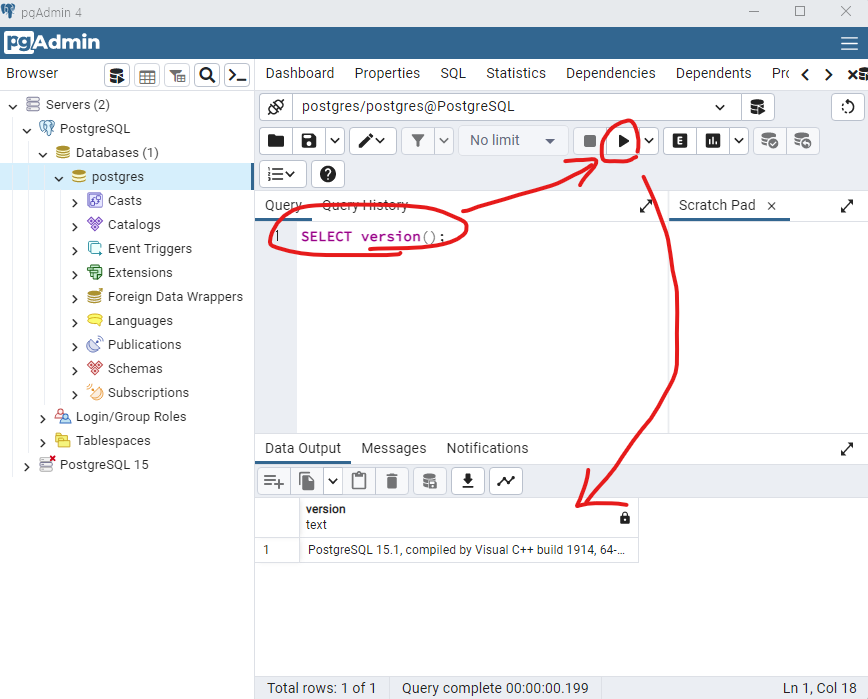Open the execute options dropdown arrow
Screen dimensions: 868x699
(x=649, y=141)
